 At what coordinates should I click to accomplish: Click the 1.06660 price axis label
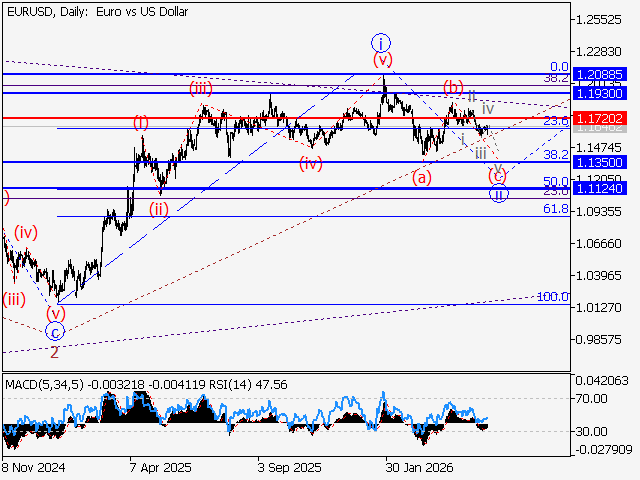tap(598, 244)
